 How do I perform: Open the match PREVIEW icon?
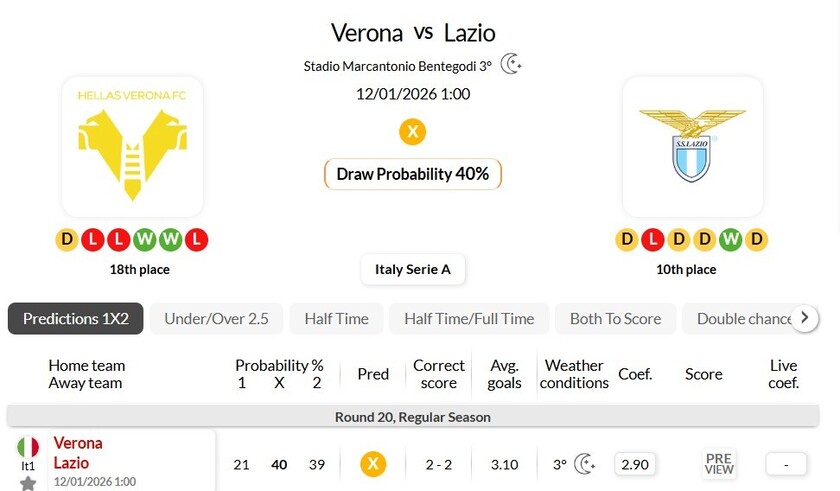coord(719,463)
